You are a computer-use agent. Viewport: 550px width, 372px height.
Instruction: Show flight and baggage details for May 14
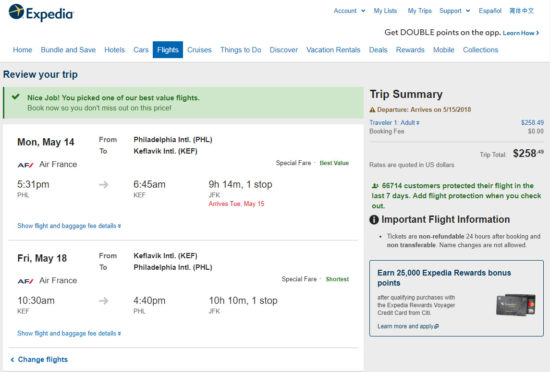click(69, 226)
